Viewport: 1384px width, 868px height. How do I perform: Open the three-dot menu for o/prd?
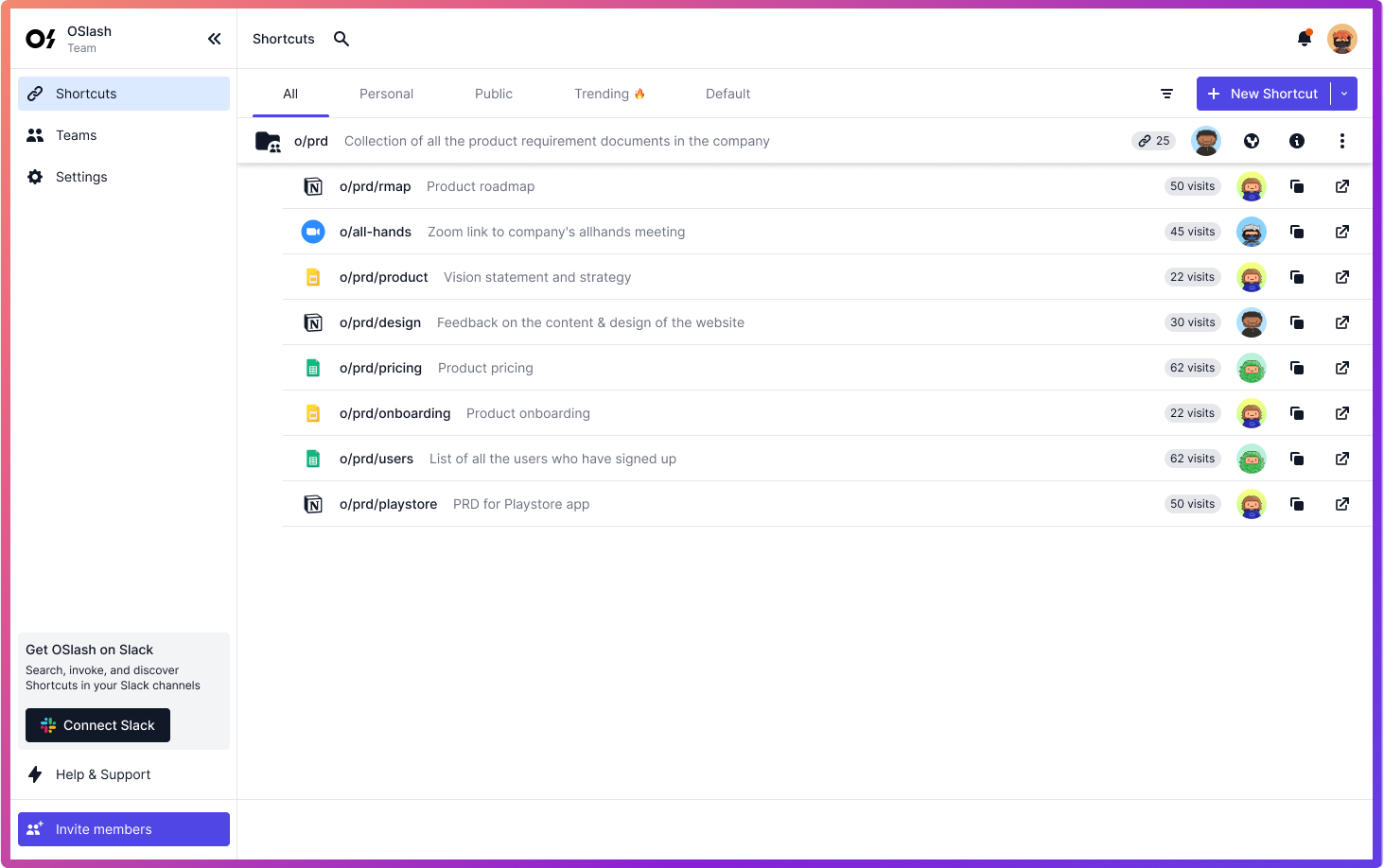click(1341, 141)
